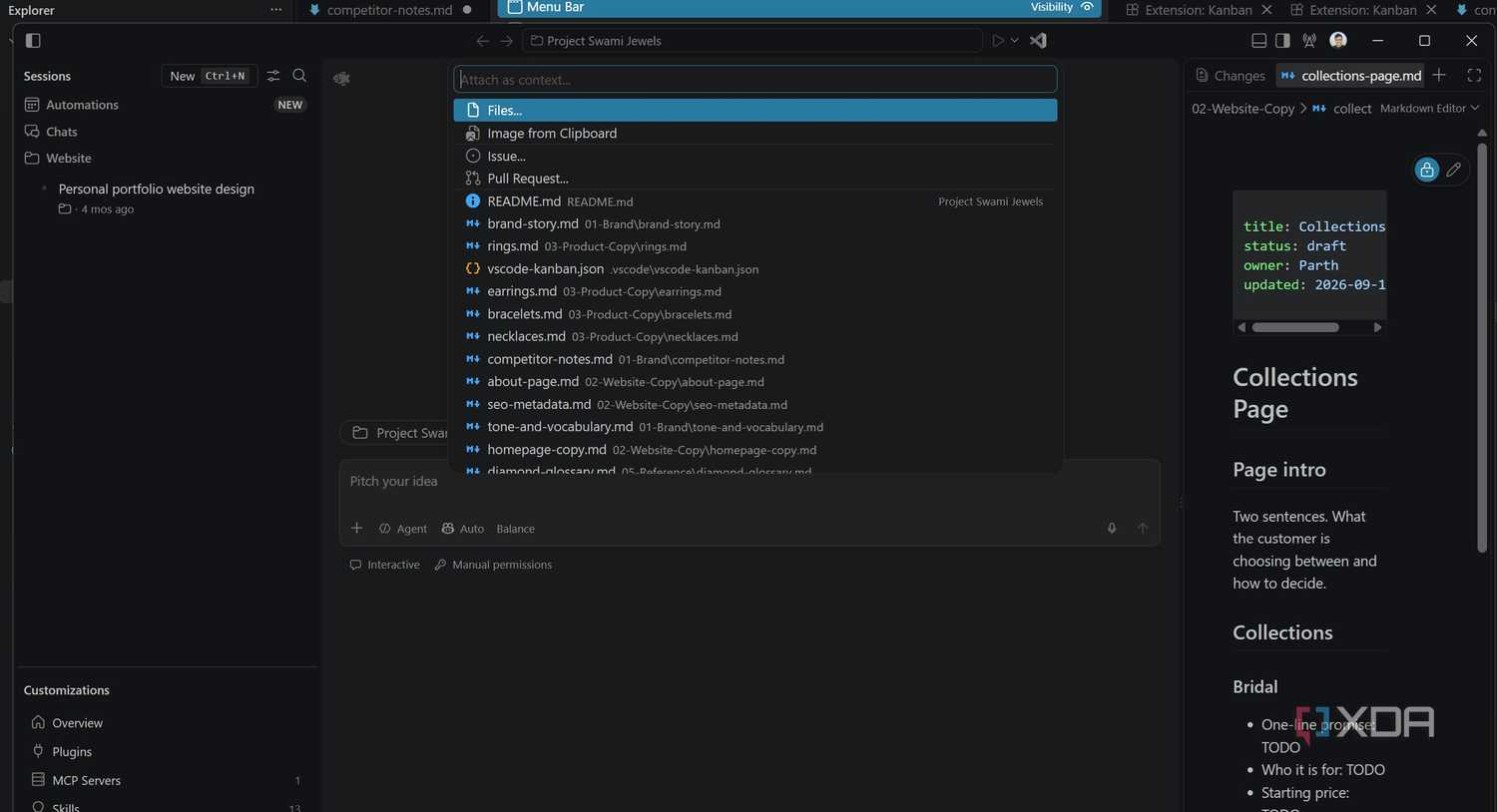
Task: Select rings.md from the suggestions
Action: tap(755, 246)
